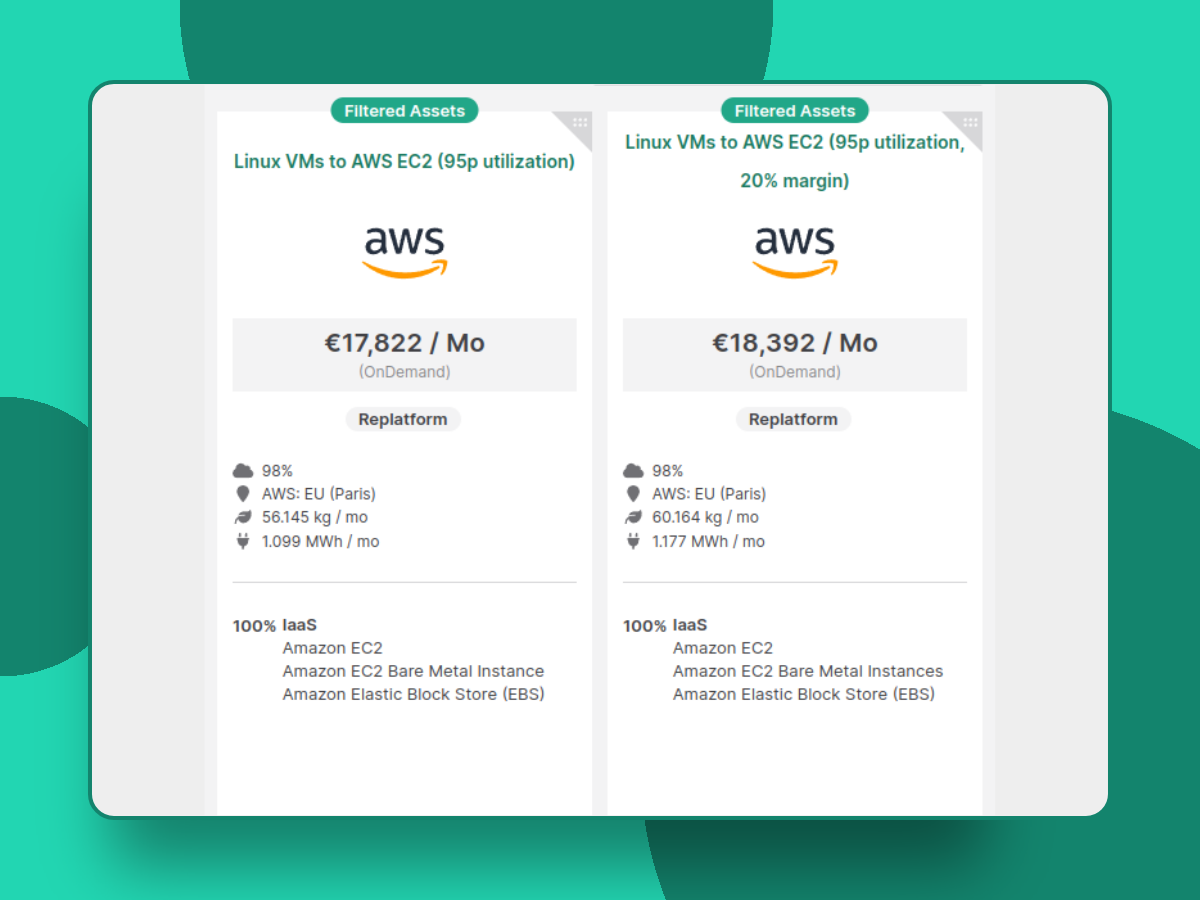Toggle the Replatform pill on the left card
The image size is (1200, 900).
[403, 419]
